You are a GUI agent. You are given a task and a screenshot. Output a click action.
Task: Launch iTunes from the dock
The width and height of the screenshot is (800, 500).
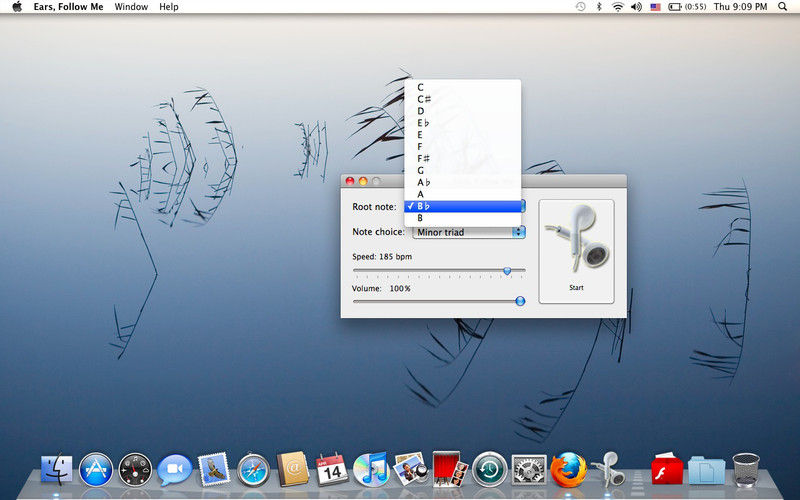coord(371,469)
